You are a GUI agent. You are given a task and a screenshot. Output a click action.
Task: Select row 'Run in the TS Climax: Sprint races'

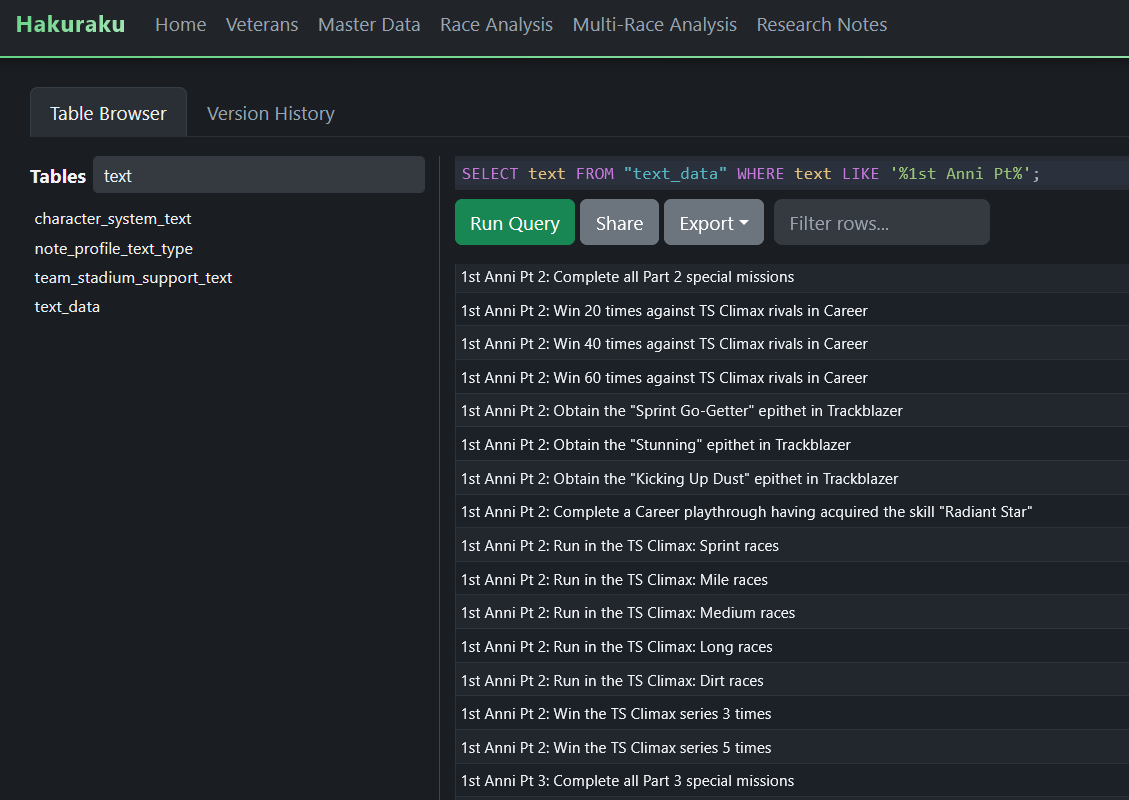792,545
